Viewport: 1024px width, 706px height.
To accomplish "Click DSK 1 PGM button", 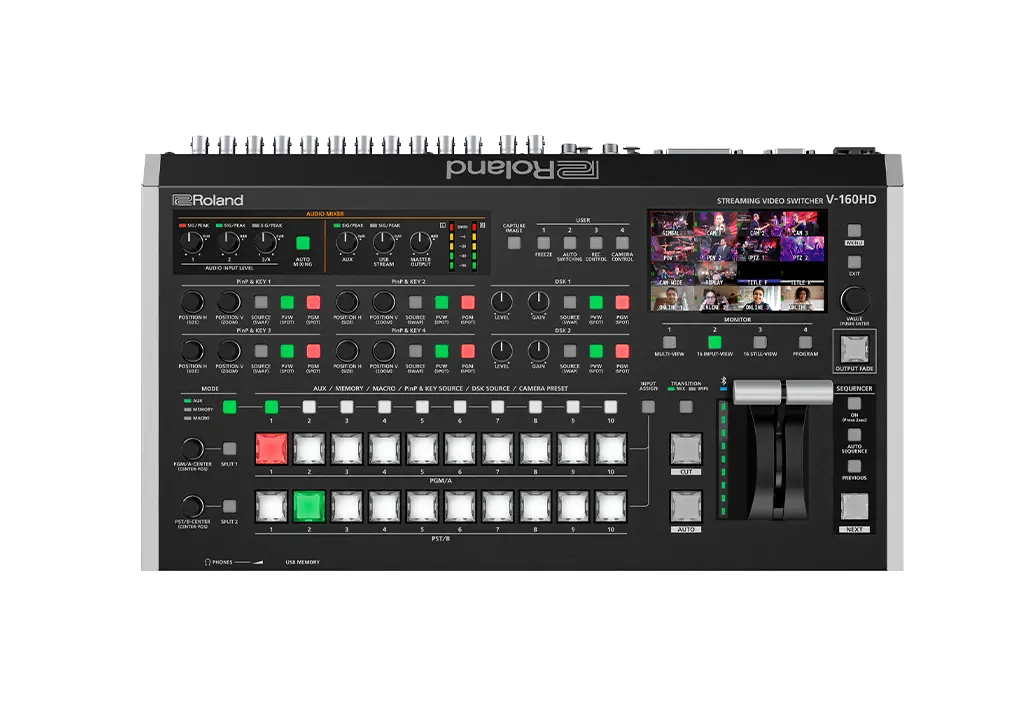I will (x=622, y=302).
